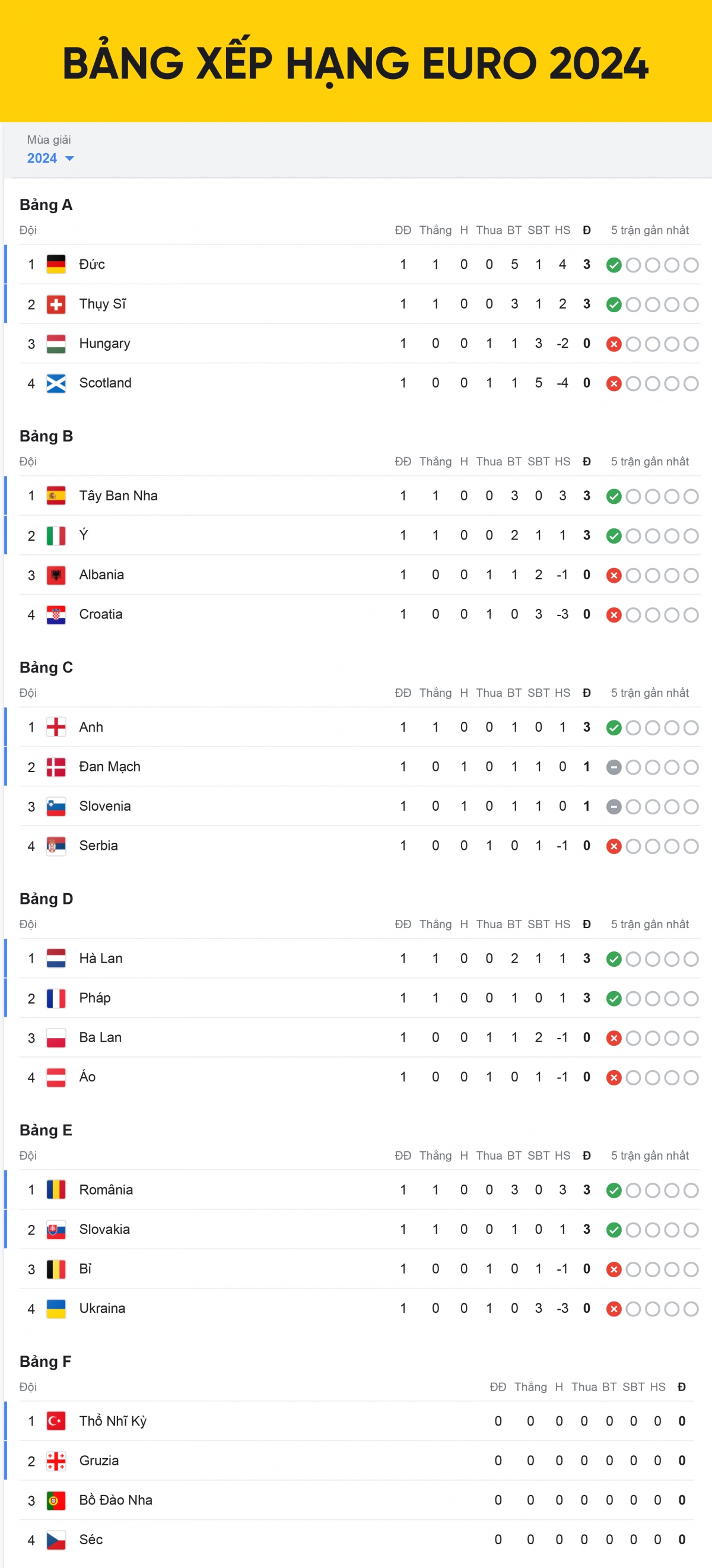Open the 2024 season dropdown
This screenshot has width=712, height=1568.
pos(50,158)
